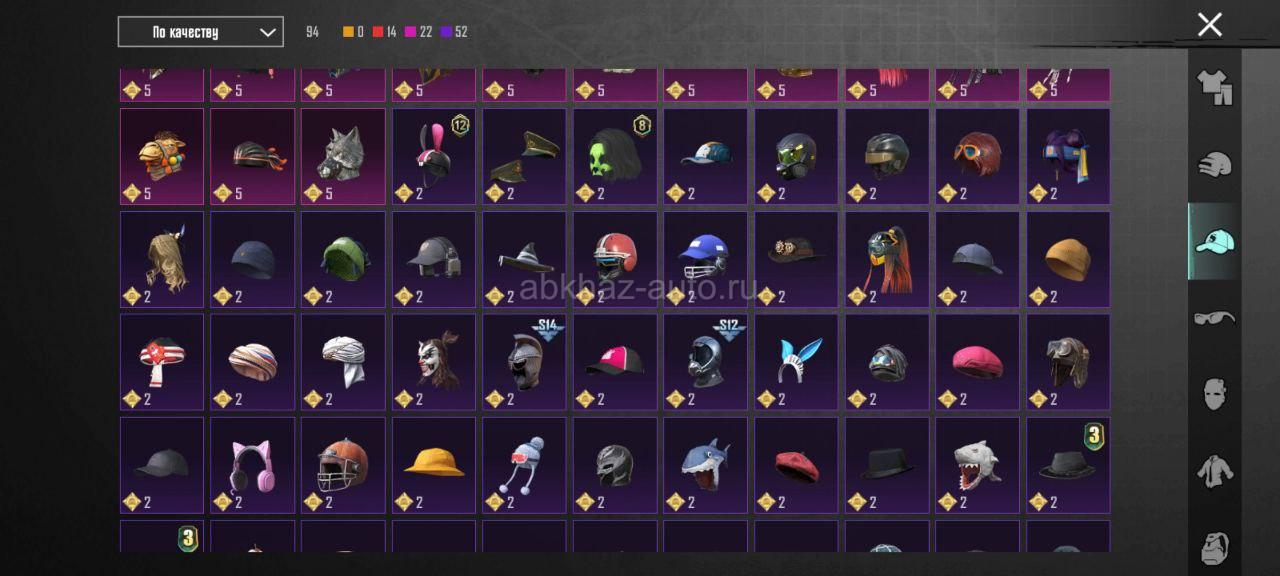The height and width of the screenshot is (576, 1280).
Task: Select the S12 season gas mask helmet
Action: pos(706,362)
